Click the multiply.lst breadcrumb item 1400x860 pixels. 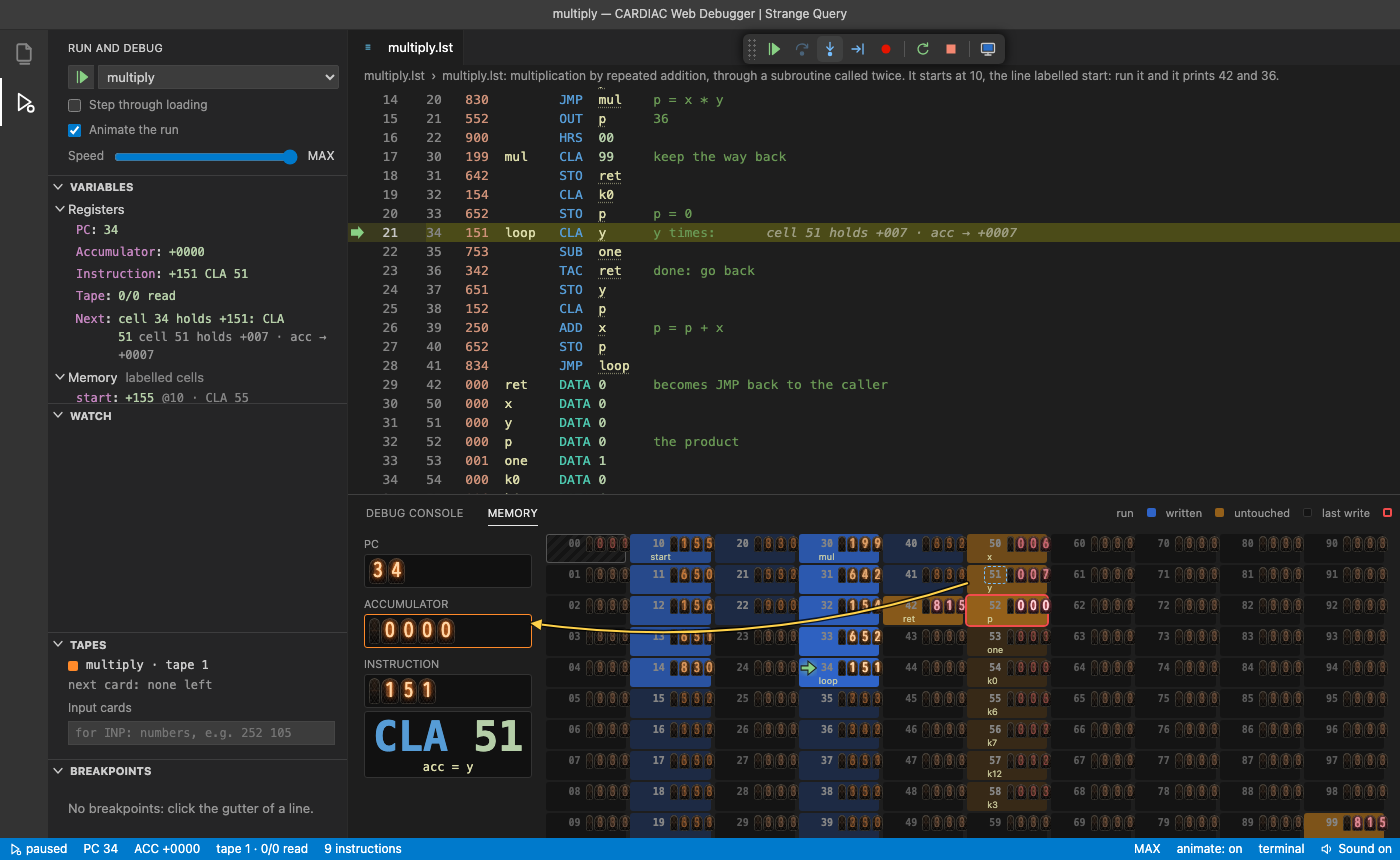pos(394,75)
